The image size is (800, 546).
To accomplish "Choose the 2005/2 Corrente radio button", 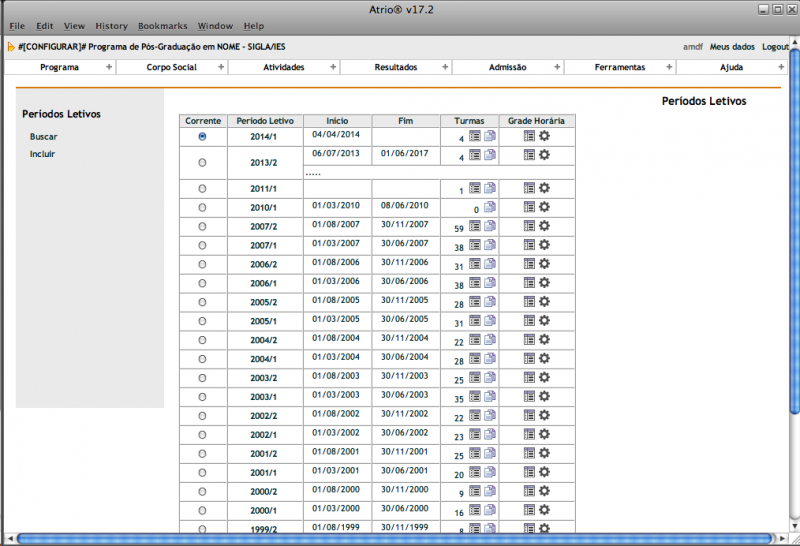I will coord(203,302).
